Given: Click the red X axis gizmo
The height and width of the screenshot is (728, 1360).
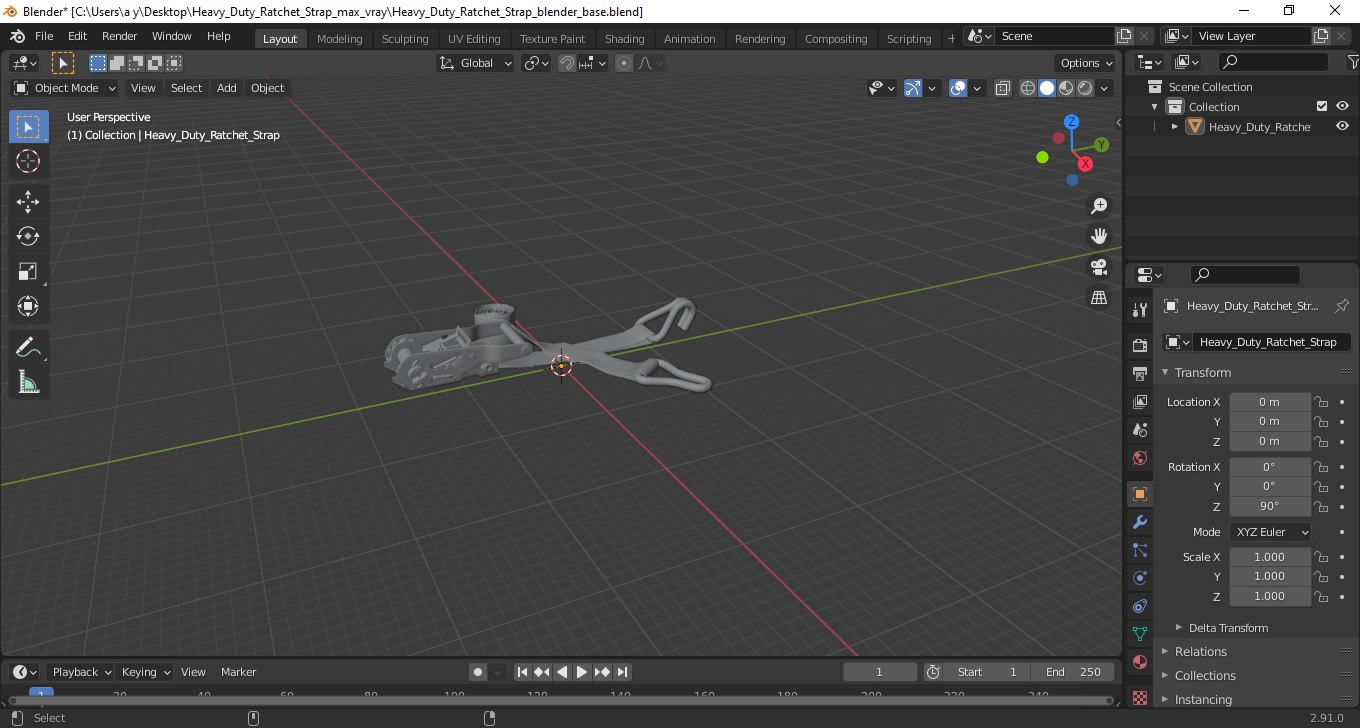Looking at the screenshot, I should tap(1085, 164).
